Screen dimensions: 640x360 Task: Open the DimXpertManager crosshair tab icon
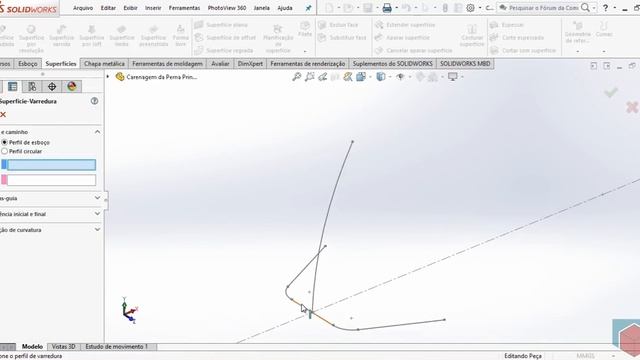(x=52, y=86)
